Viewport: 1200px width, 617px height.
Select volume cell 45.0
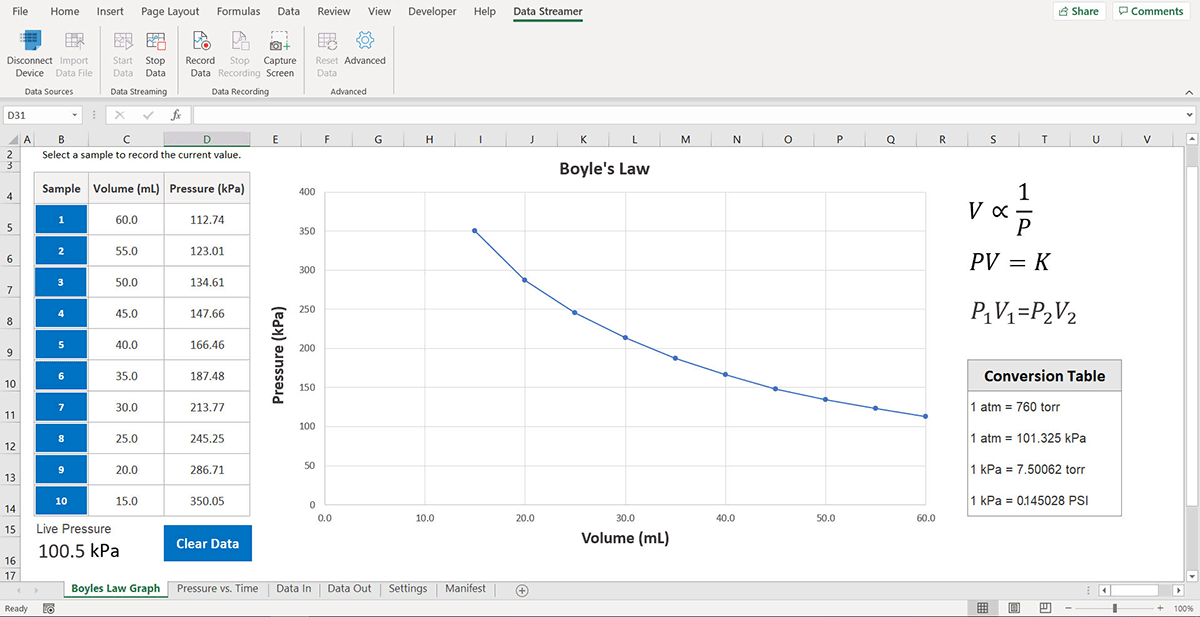tap(126, 313)
